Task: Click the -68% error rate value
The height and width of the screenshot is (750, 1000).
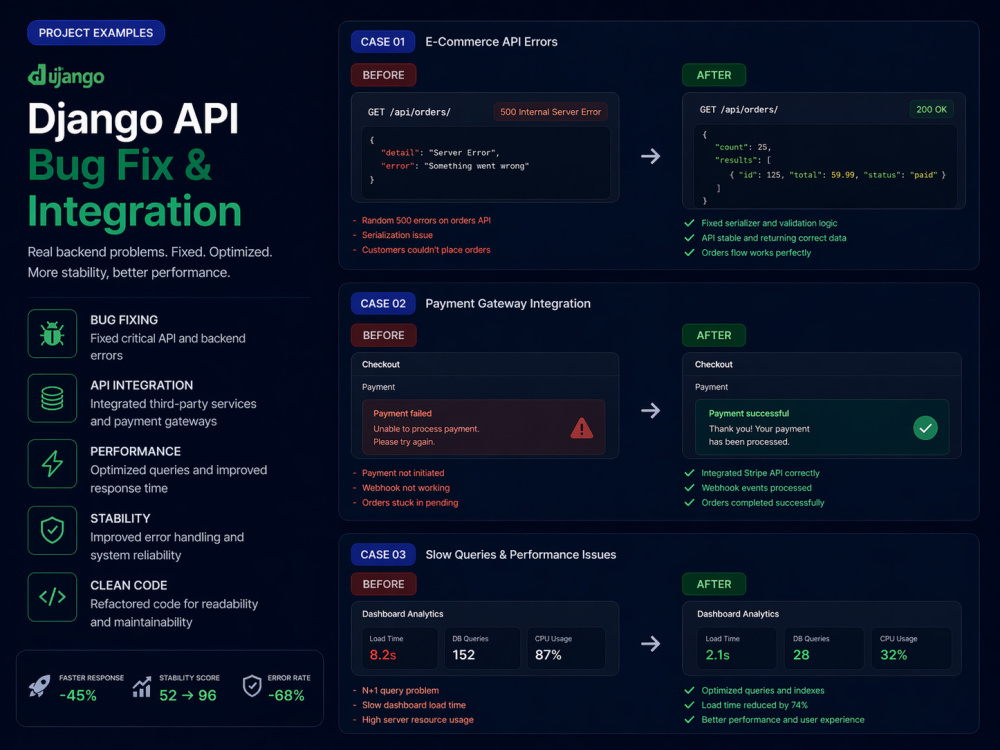Action: click(286, 696)
